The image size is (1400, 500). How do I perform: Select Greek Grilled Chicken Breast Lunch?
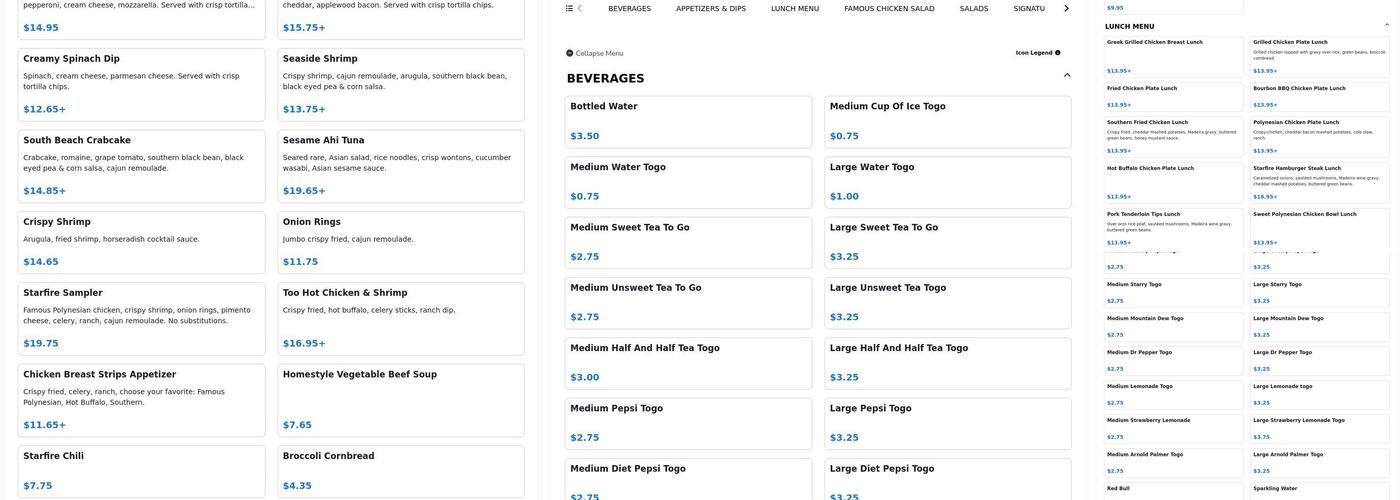[1173, 56]
